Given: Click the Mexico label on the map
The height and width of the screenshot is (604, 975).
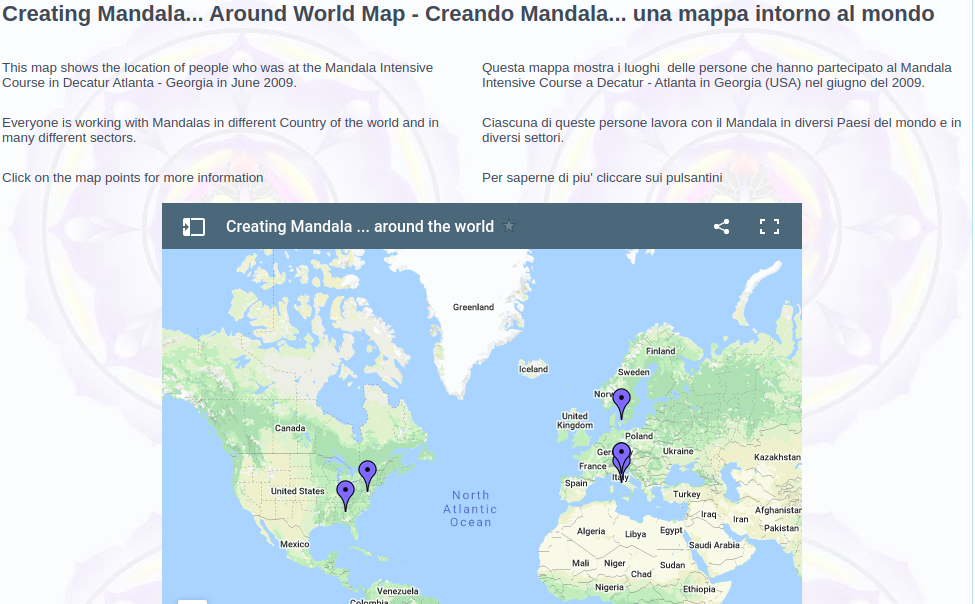Looking at the screenshot, I should (x=295, y=544).
